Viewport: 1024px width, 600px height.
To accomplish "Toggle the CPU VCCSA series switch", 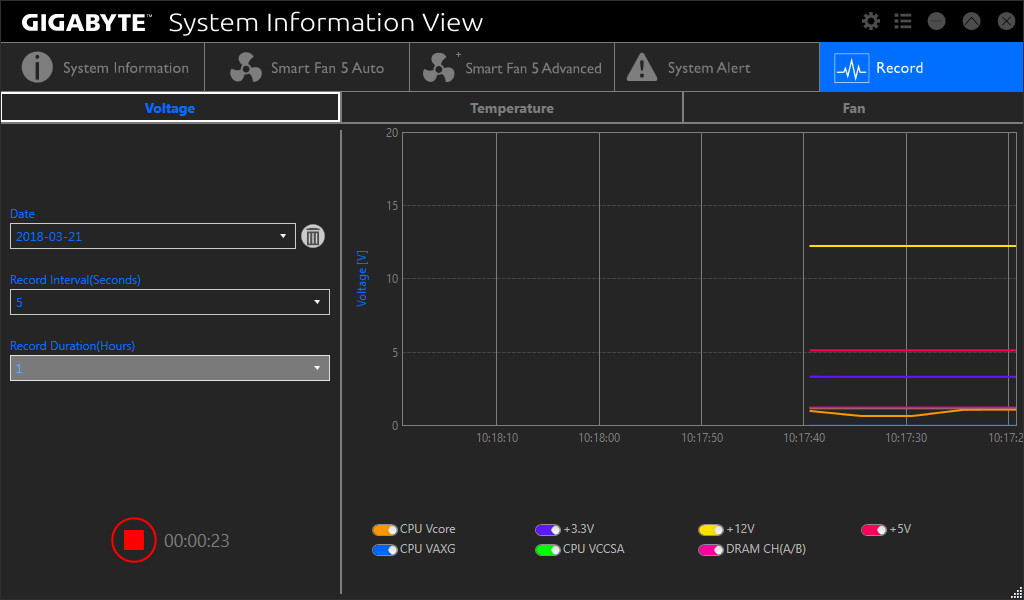I will (548, 549).
